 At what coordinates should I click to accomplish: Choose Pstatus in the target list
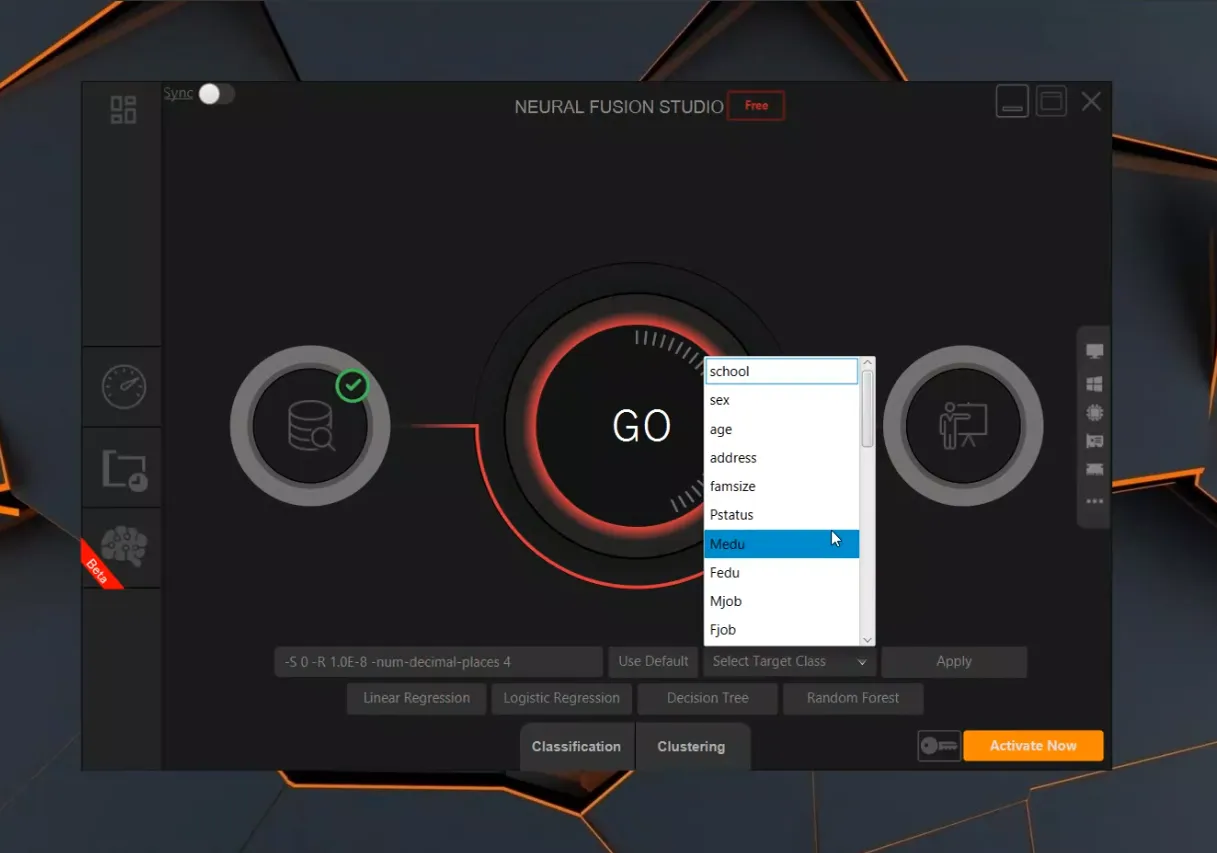tap(781, 515)
